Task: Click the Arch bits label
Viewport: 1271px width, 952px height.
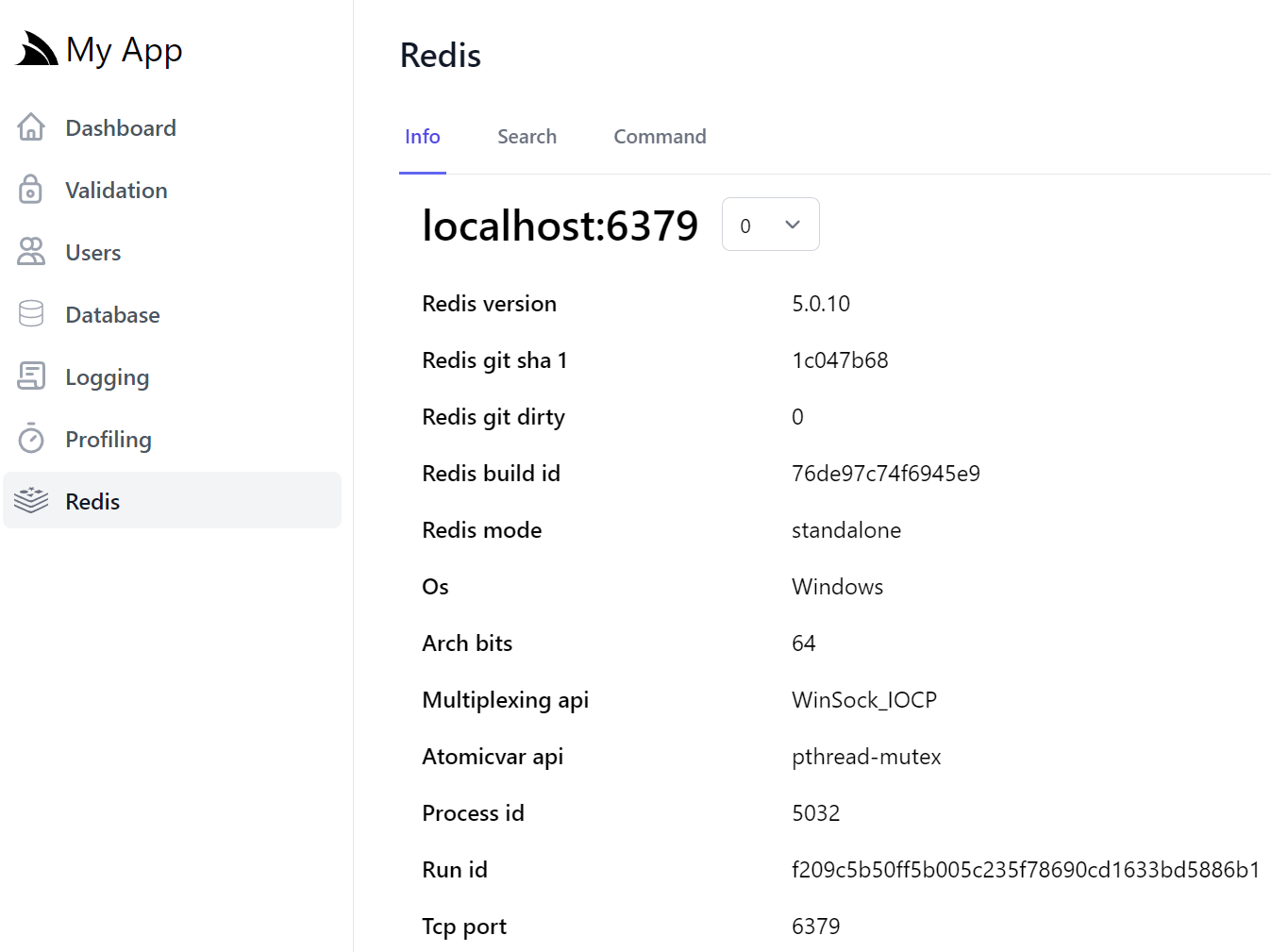Action: pyautogui.click(x=467, y=643)
